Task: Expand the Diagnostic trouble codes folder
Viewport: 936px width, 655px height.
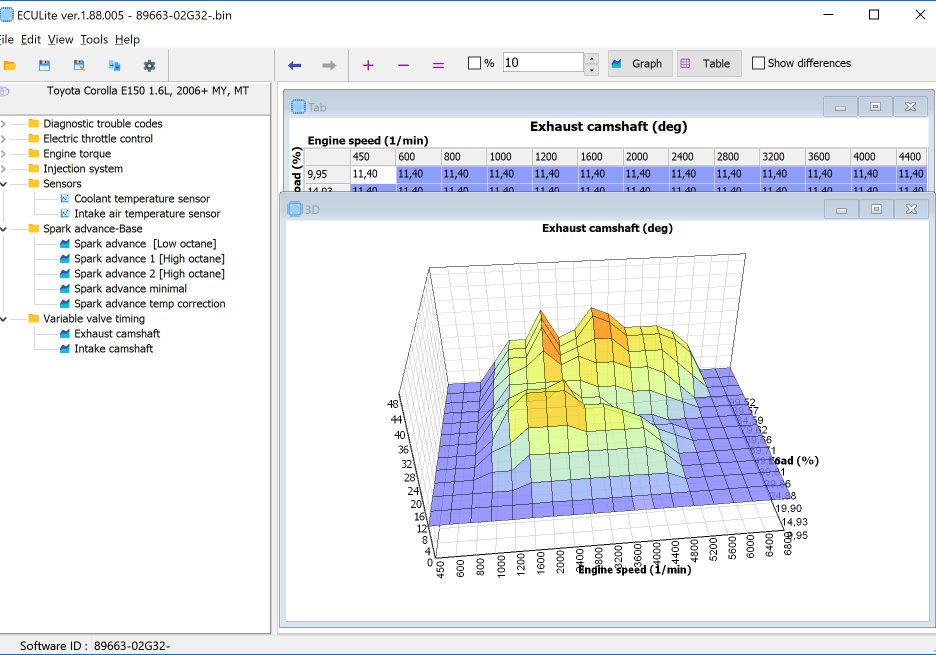Action: [3, 124]
